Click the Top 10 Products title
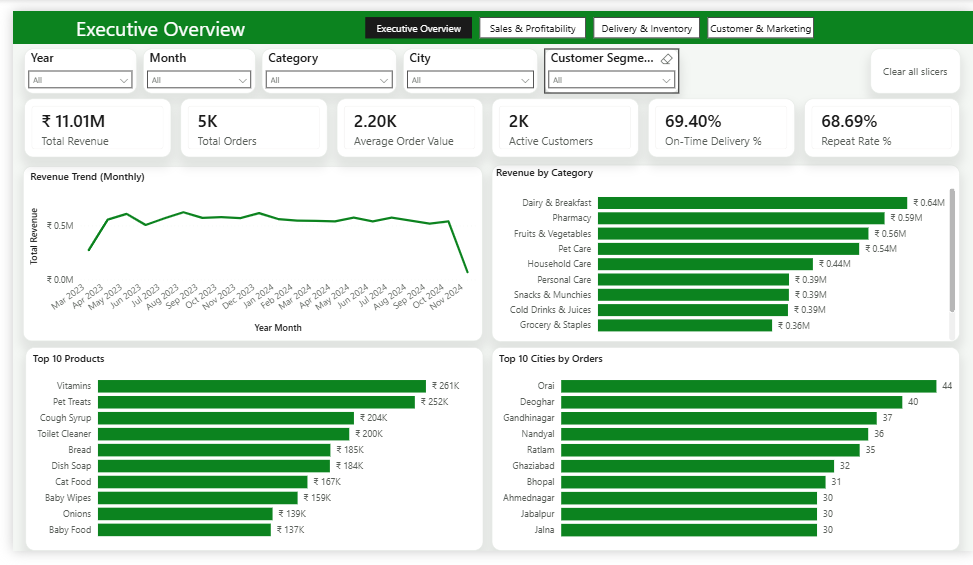 tap(68, 359)
